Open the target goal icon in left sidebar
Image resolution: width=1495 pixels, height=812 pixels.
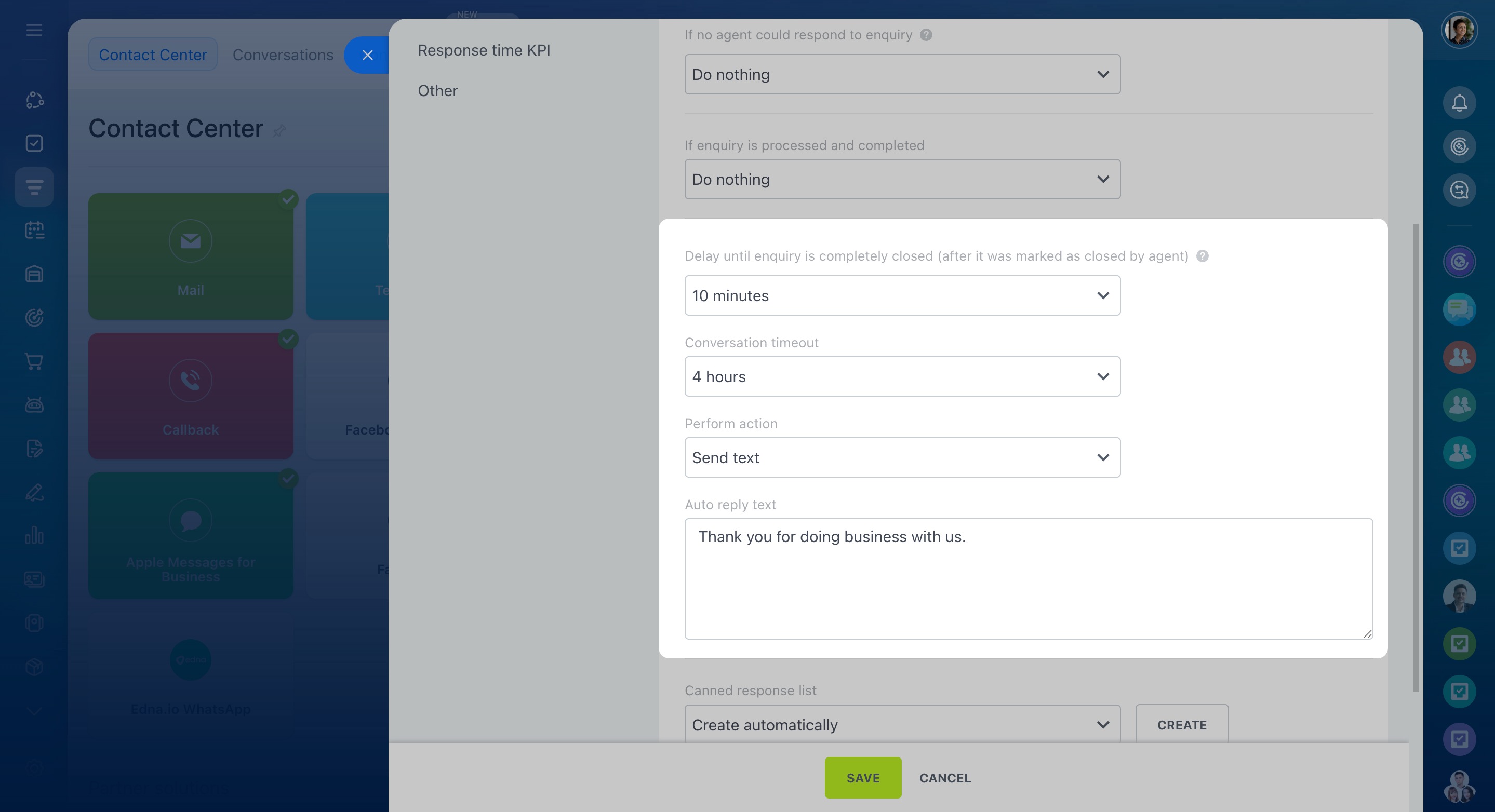click(34, 318)
